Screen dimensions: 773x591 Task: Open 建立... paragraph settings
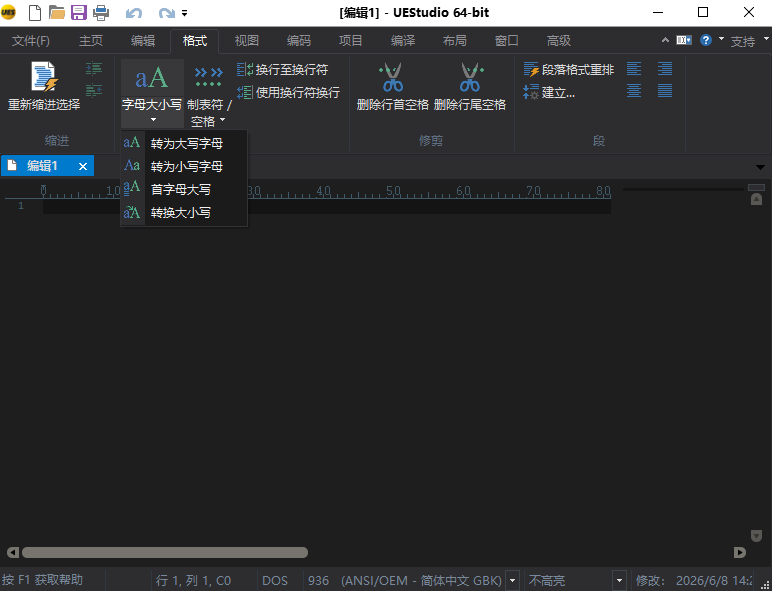(549, 92)
